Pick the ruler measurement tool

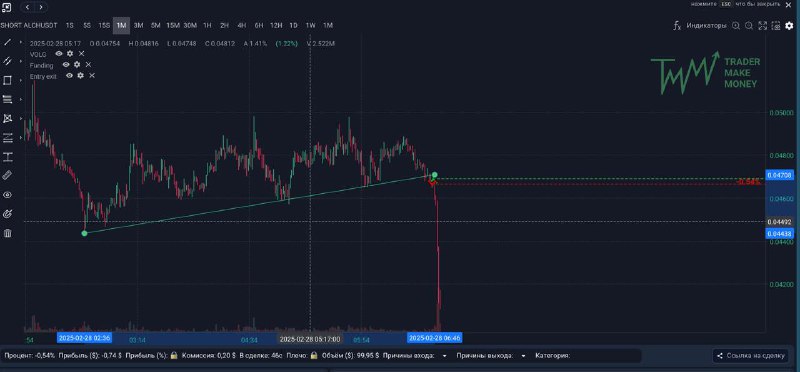click(x=8, y=176)
